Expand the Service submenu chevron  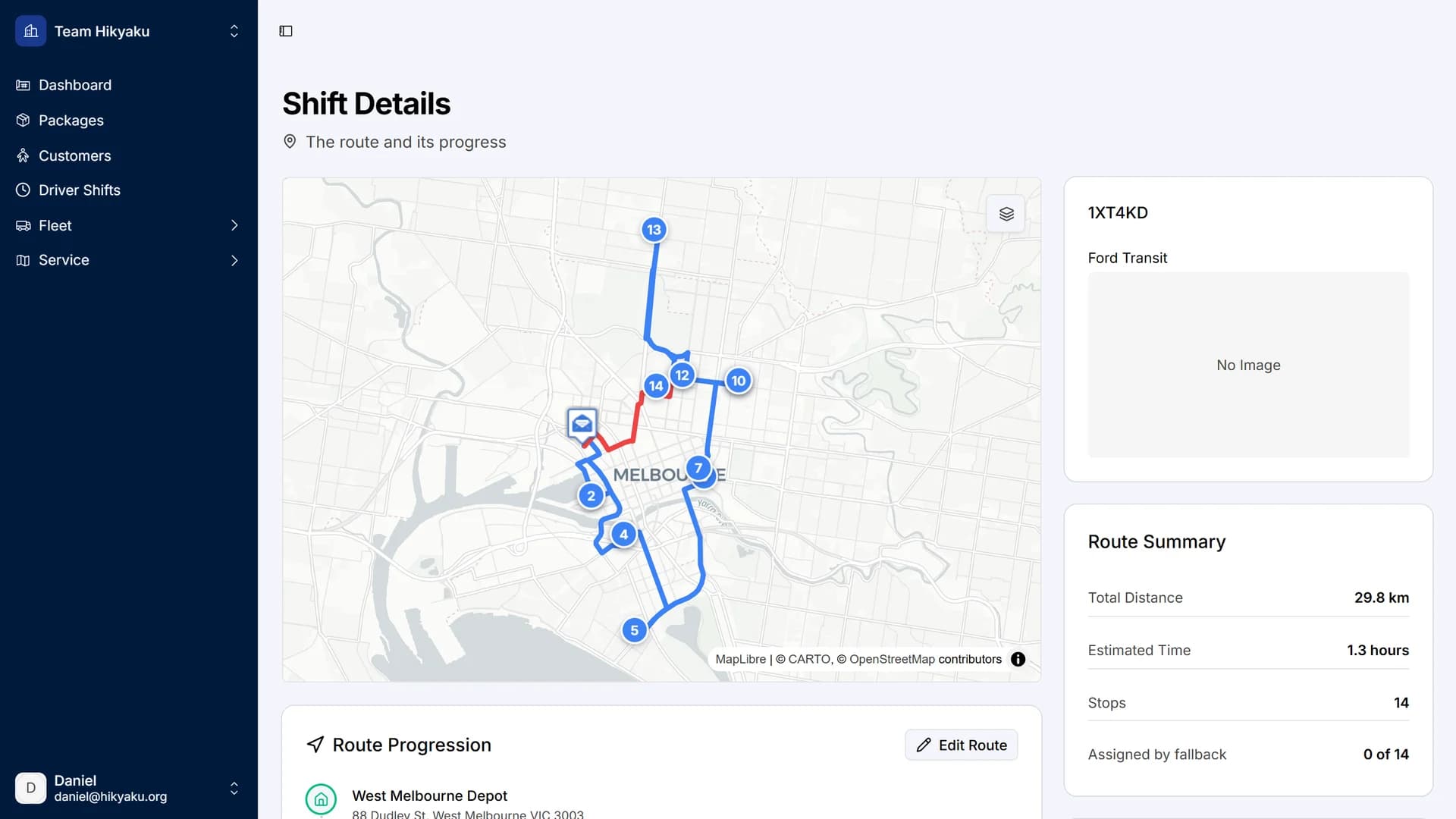(234, 260)
